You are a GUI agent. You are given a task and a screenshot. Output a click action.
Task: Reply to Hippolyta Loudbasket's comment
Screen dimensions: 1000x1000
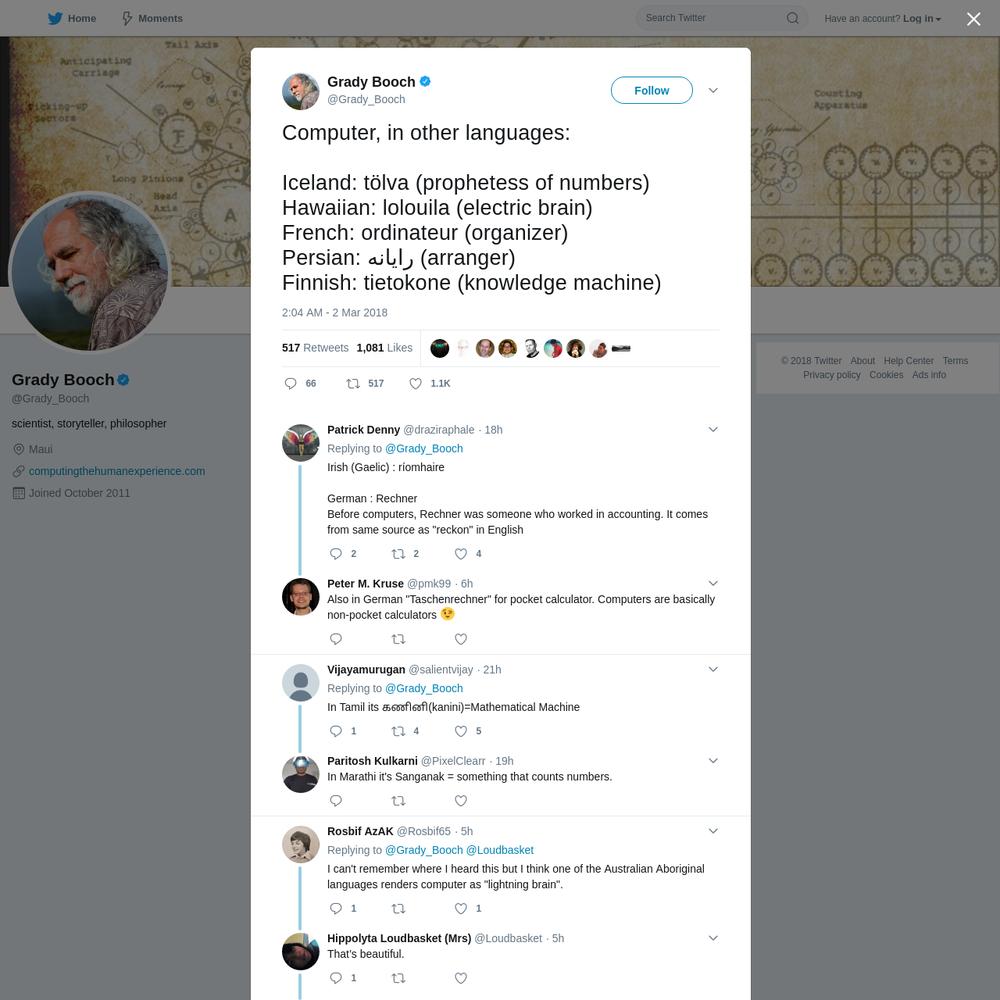click(335, 978)
